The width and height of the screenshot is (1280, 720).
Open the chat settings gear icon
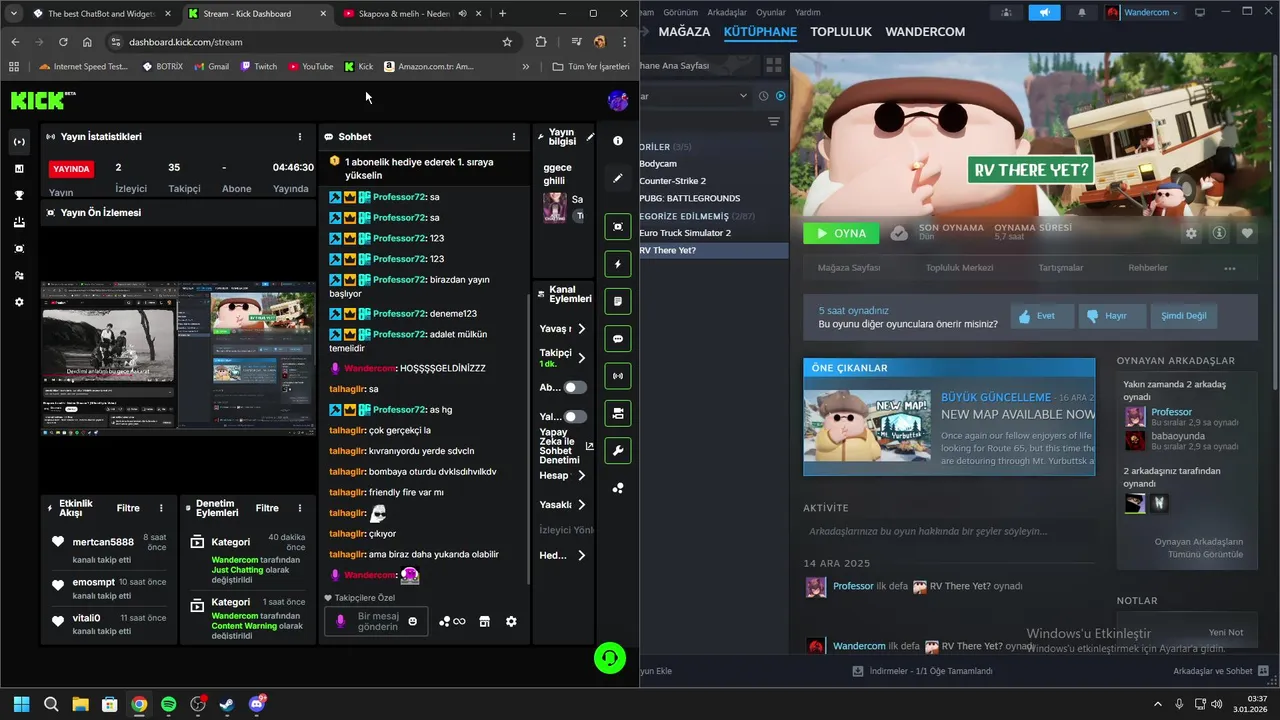tap(511, 621)
